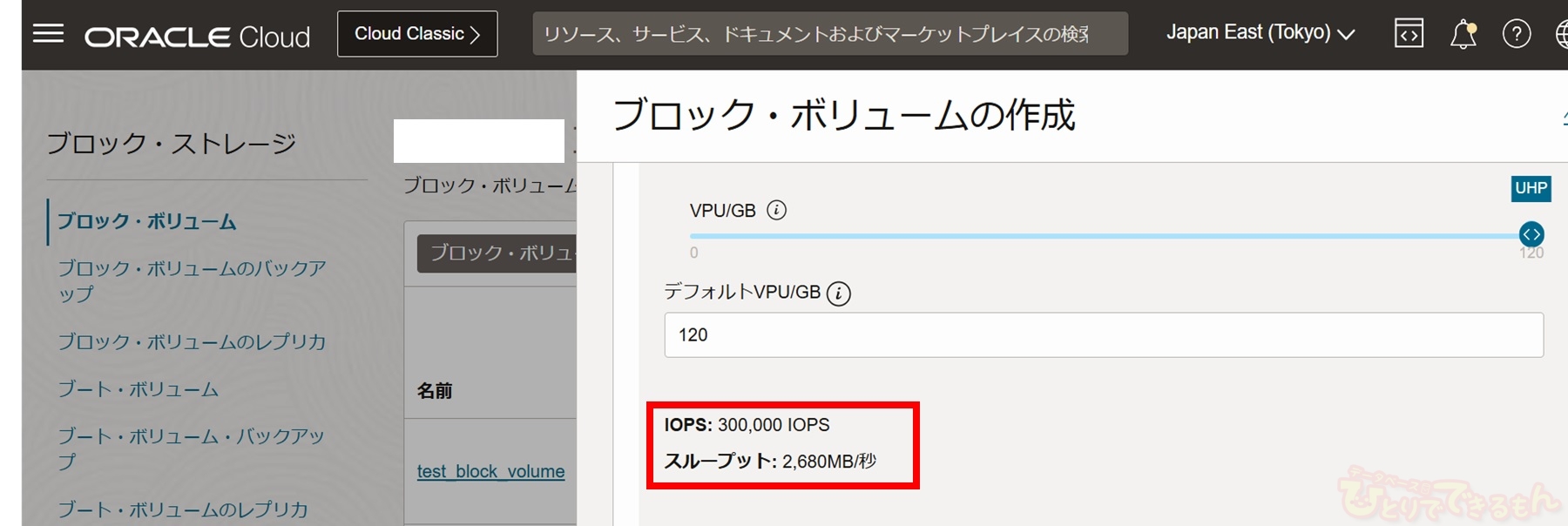
Task: Open the notifications bell
Action: click(x=1463, y=34)
